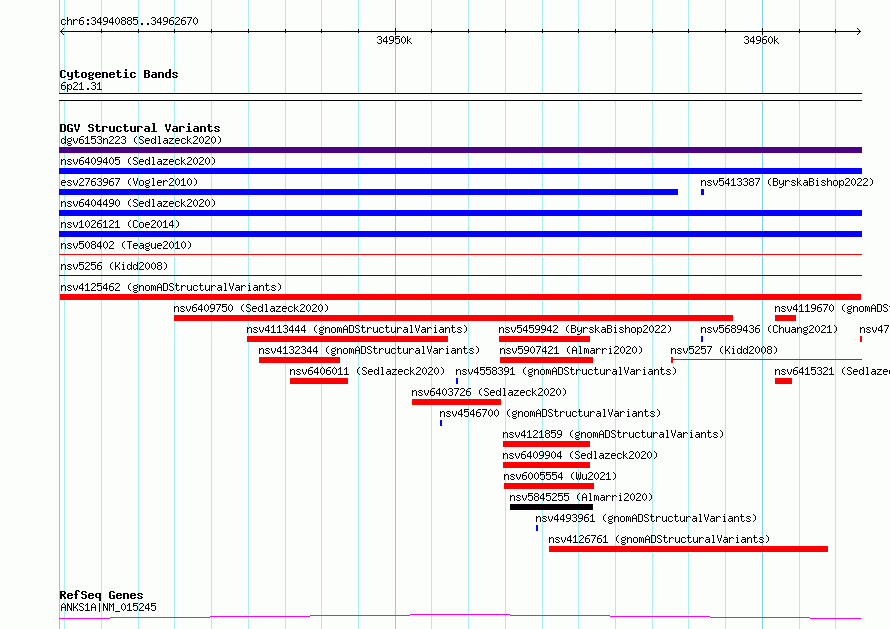Click the red bar under nsv4125462
Image resolution: width=890 pixels, height=629 pixels.
(460, 297)
